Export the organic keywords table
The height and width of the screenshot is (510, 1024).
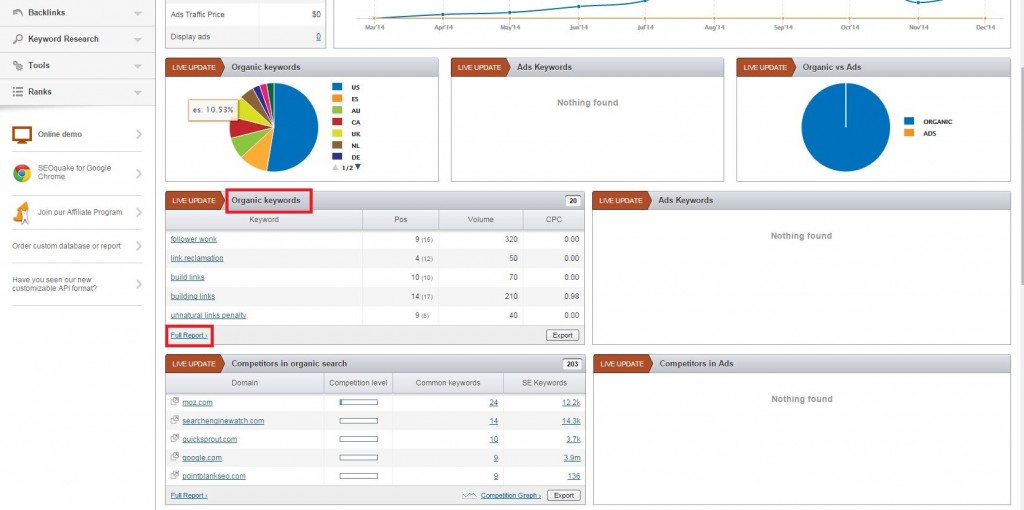pos(562,335)
